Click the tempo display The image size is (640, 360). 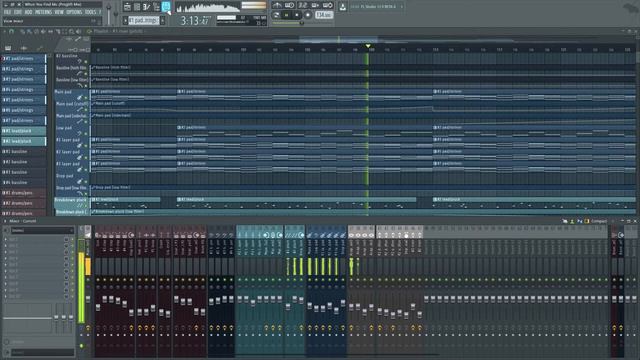tap(323, 15)
